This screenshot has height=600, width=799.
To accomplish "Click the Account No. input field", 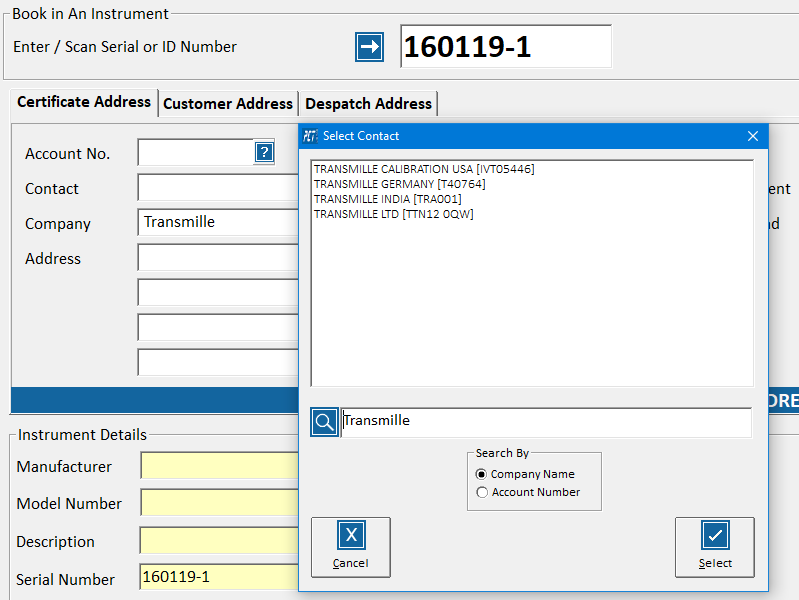I will [x=196, y=152].
